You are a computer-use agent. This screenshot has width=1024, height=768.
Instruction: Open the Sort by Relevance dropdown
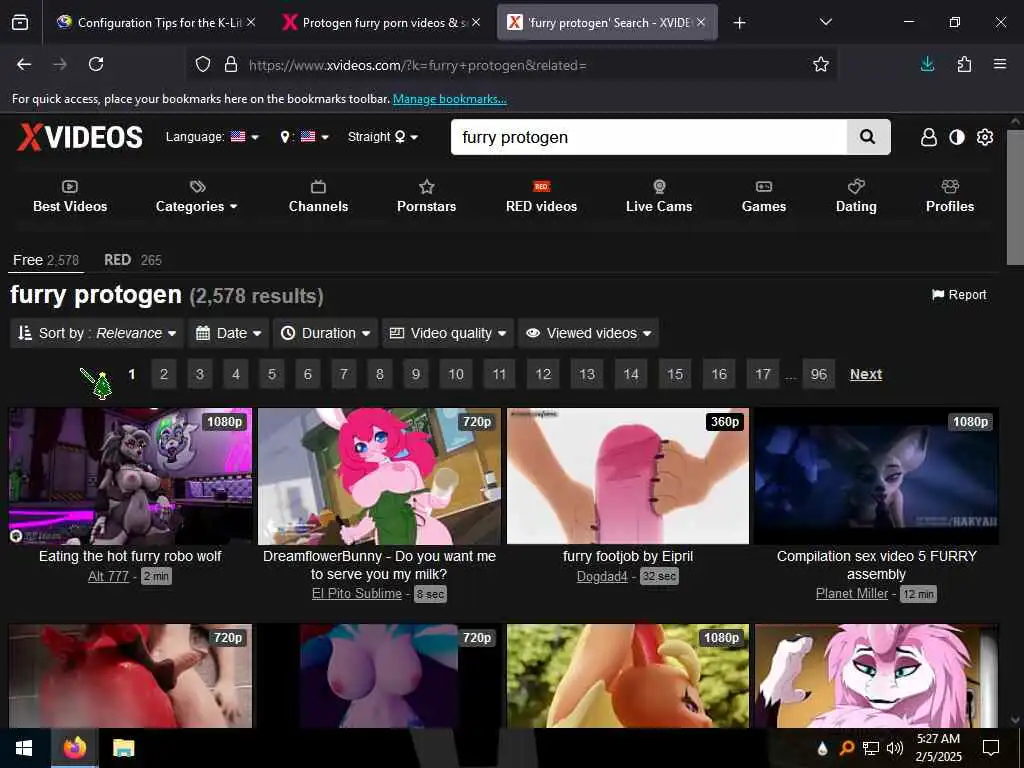click(97, 333)
